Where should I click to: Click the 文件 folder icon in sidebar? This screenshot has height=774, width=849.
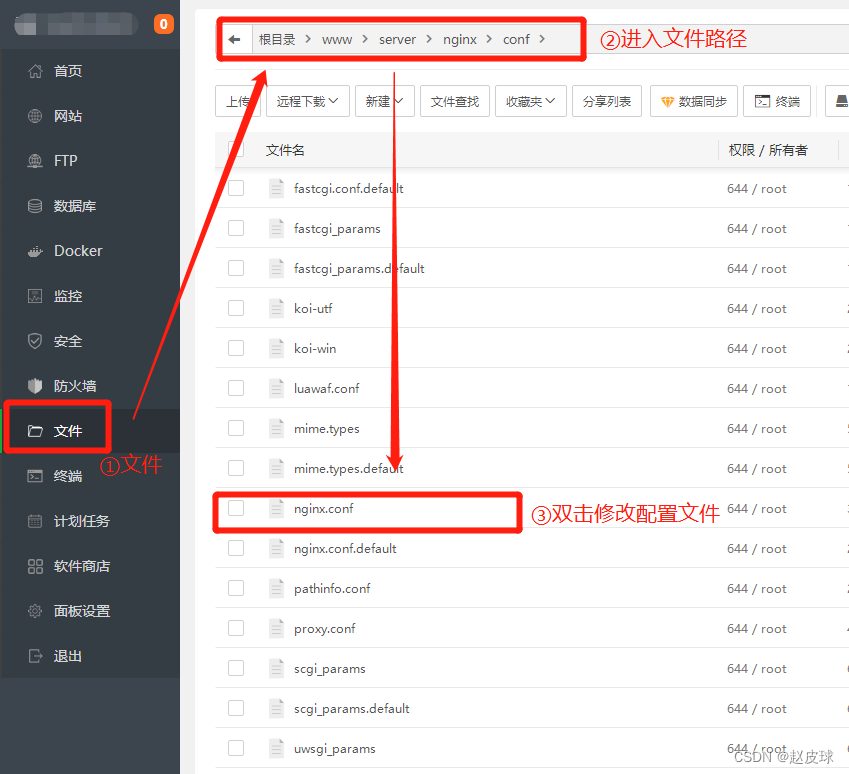(35, 431)
